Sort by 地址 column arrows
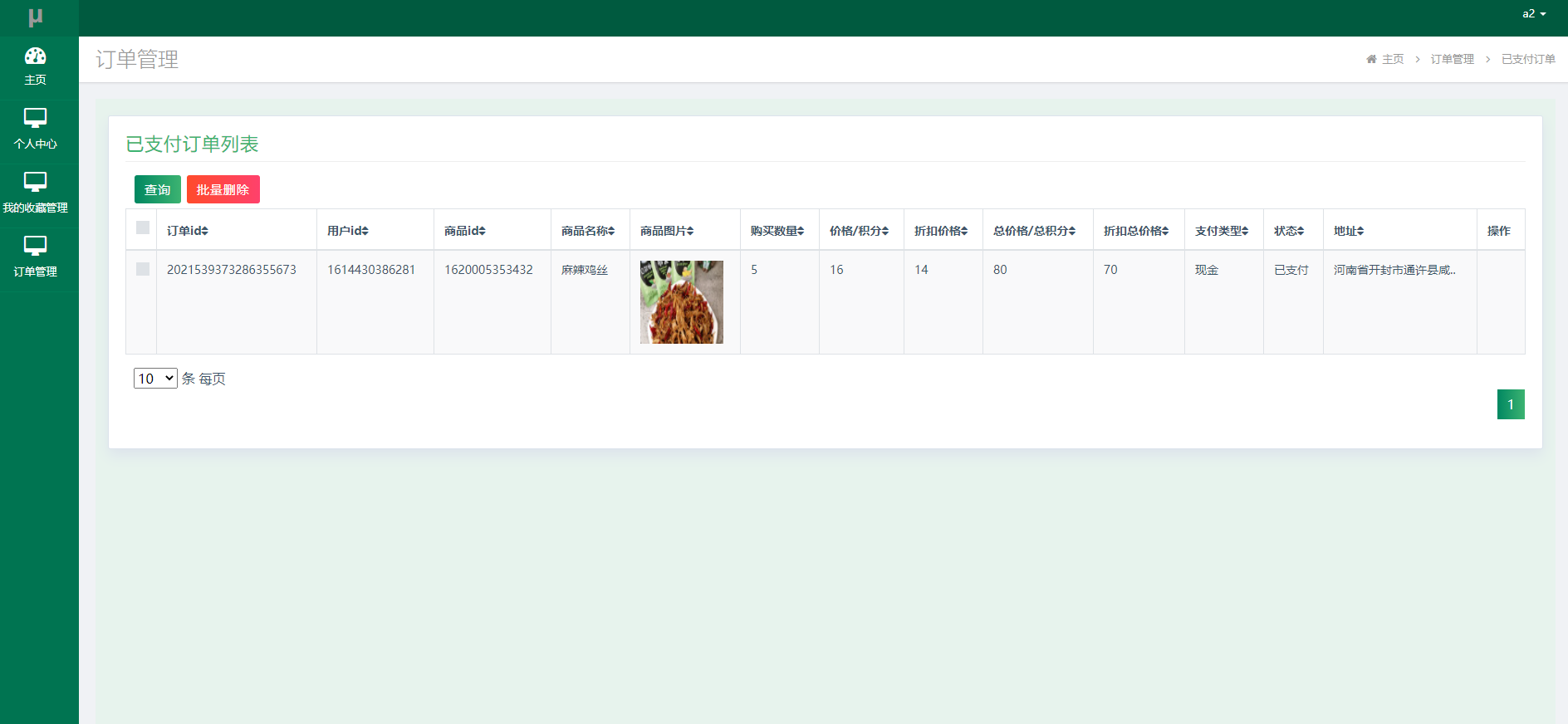1568x724 pixels. 1360,231
